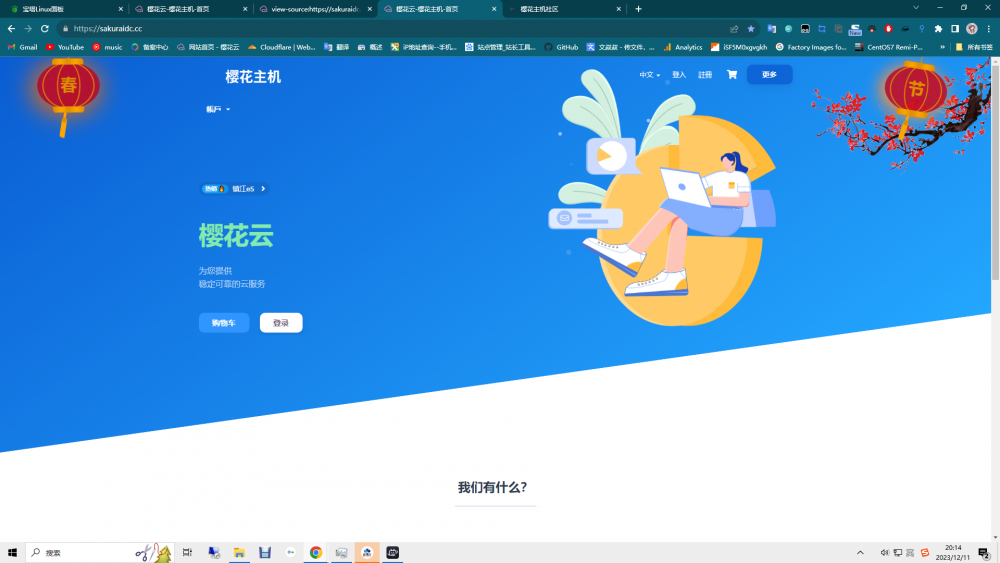1000x563 pixels.
Task: Open File Explorer from the taskbar
Action: click(239, 553)
